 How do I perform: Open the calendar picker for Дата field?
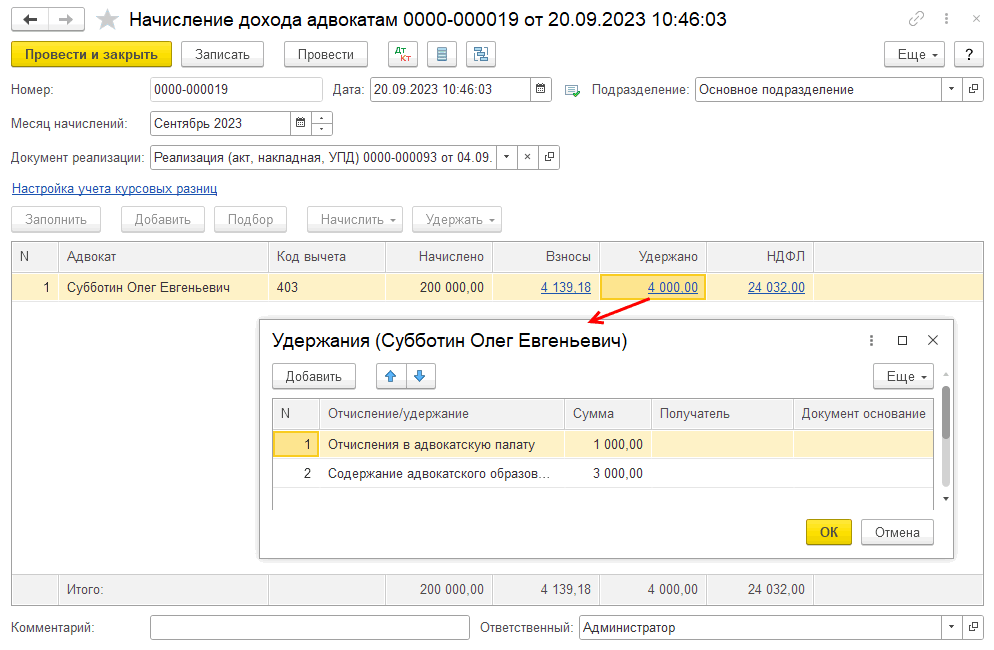click(541, 89)
